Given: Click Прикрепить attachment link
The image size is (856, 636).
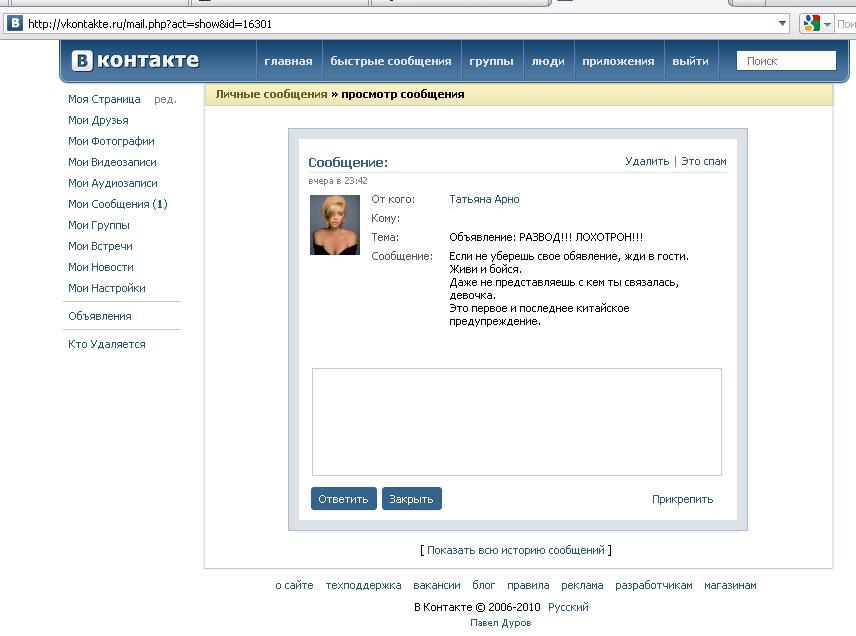Looking at the screenshot, I should tap(682, 499).
